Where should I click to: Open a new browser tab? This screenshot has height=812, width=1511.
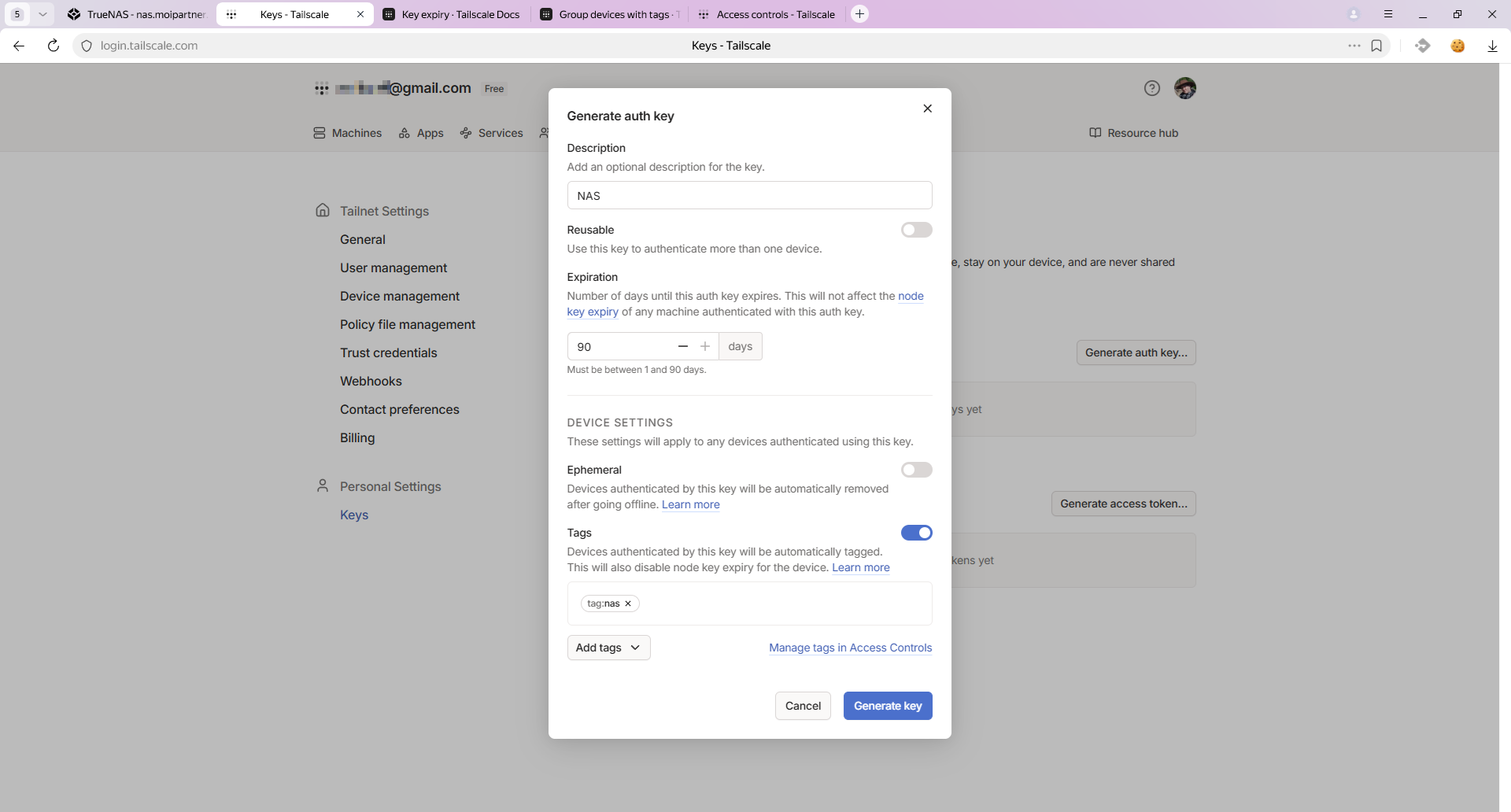859,14
